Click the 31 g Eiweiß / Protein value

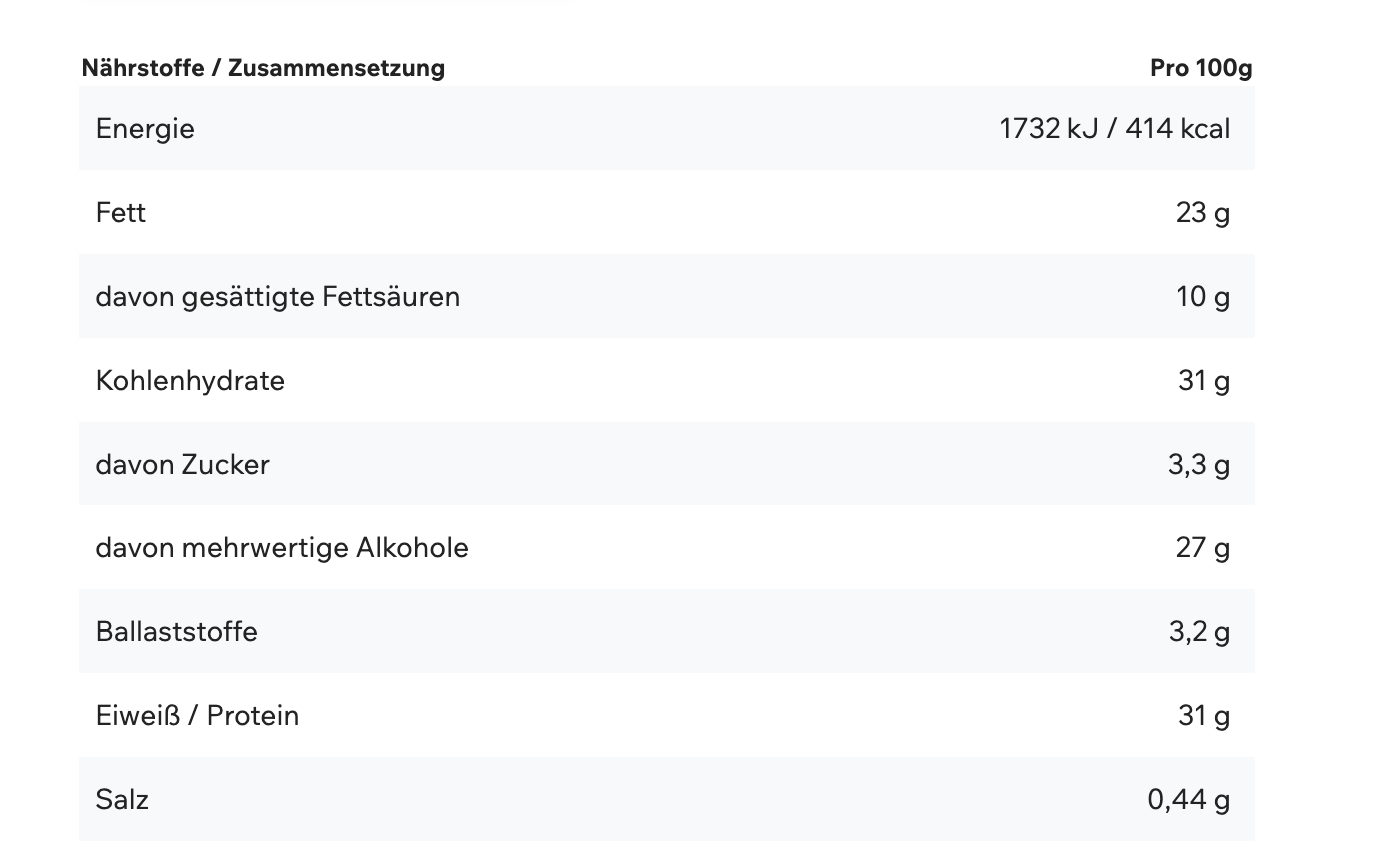click(1204, 716)
